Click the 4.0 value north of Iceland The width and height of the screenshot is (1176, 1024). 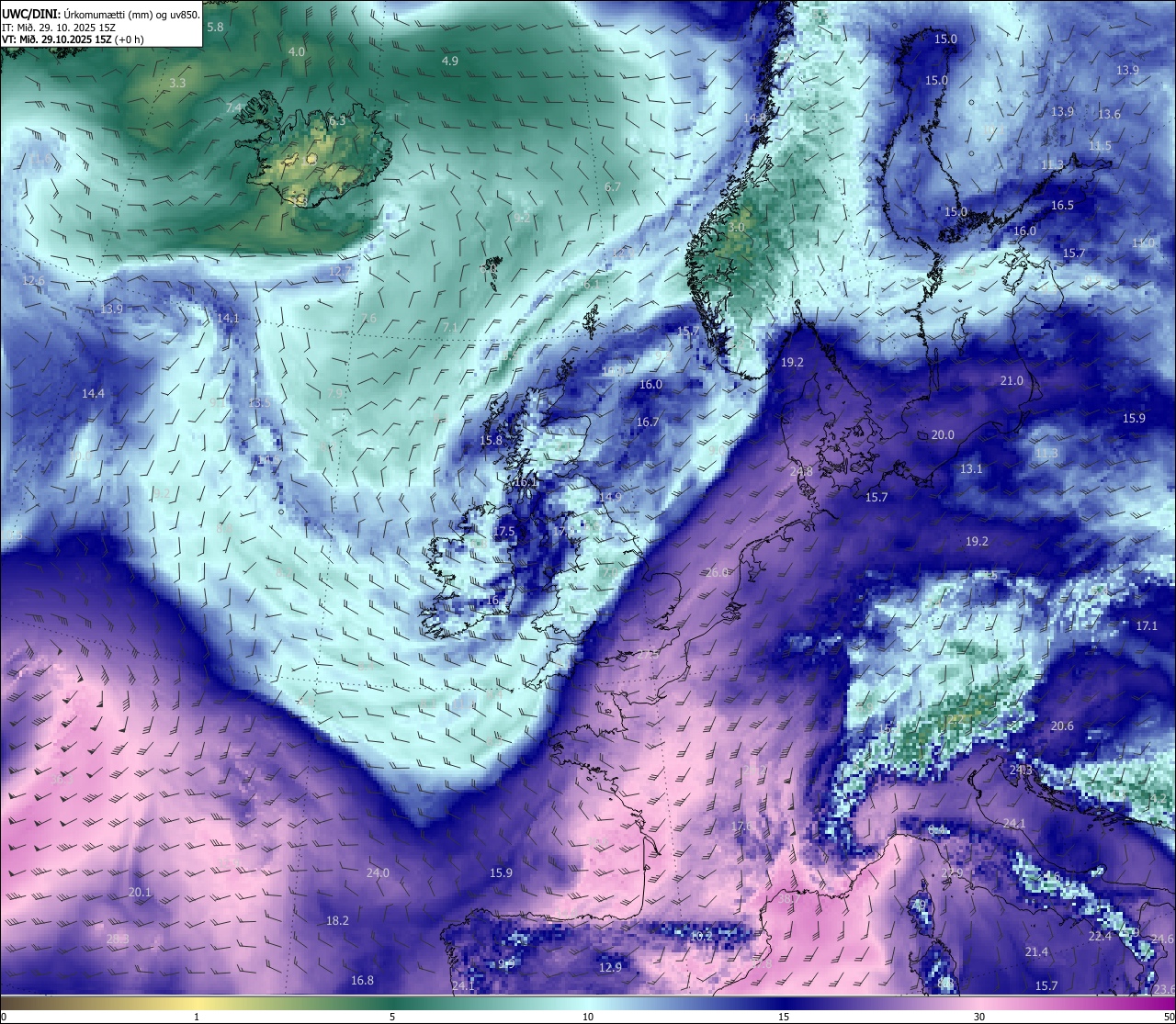(296, 52)
